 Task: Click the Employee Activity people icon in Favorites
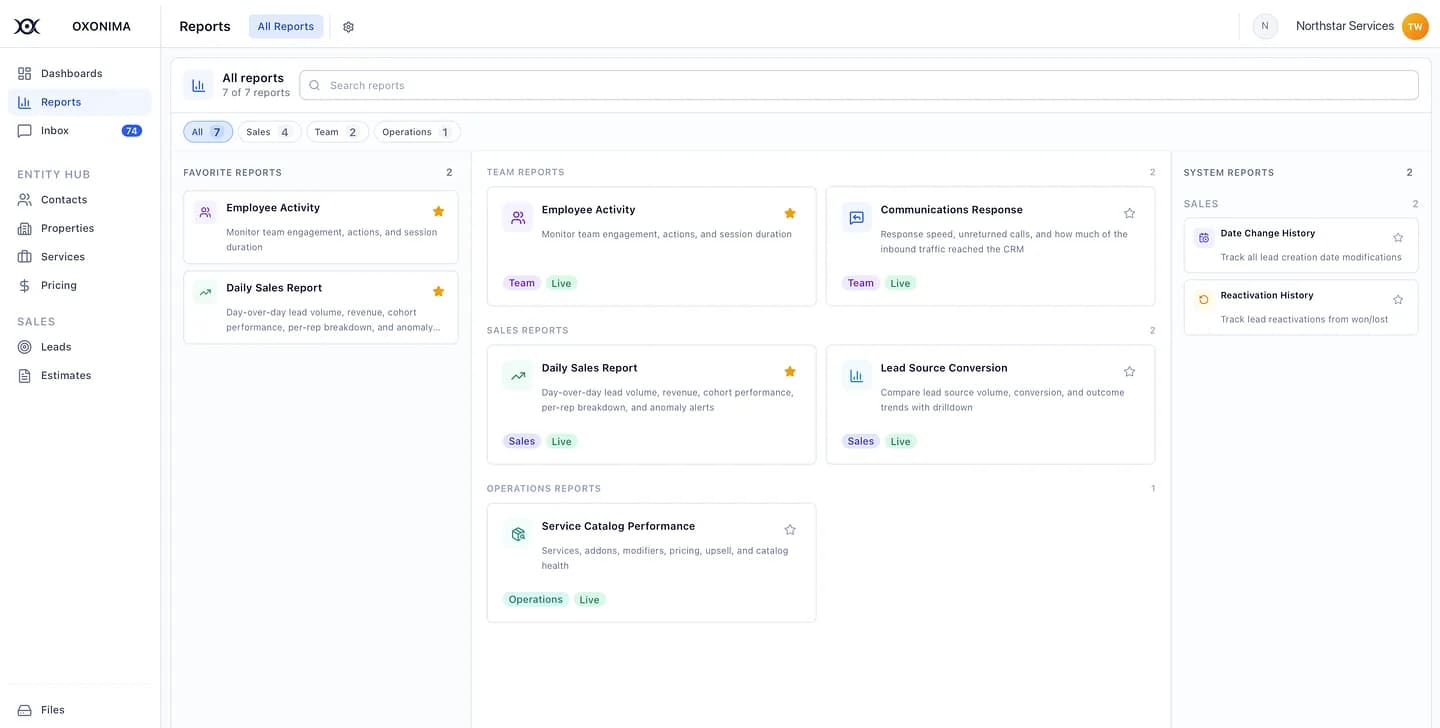(x=205, y=213)
